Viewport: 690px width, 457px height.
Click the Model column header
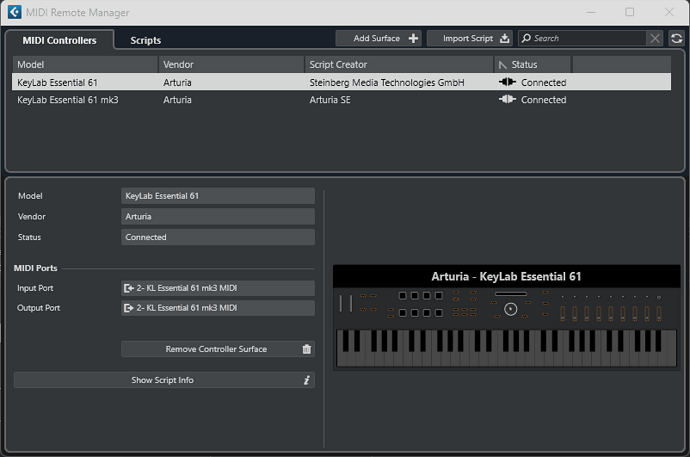pyautogui.click(x=85, y=65)
